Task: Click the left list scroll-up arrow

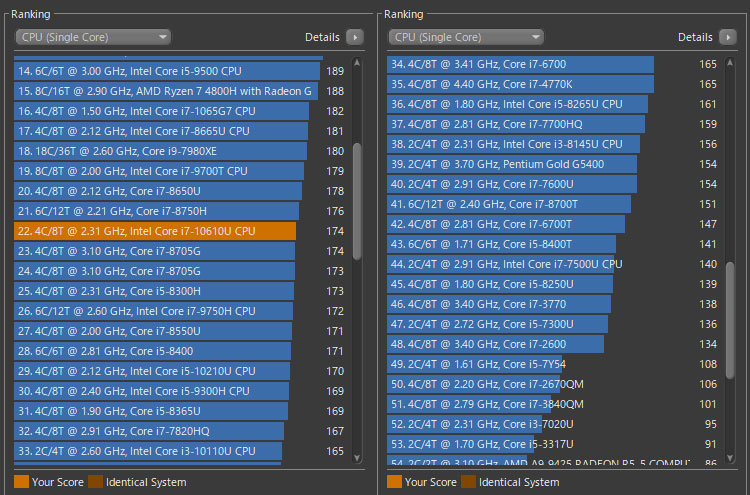Action: [x=357, y=63]
